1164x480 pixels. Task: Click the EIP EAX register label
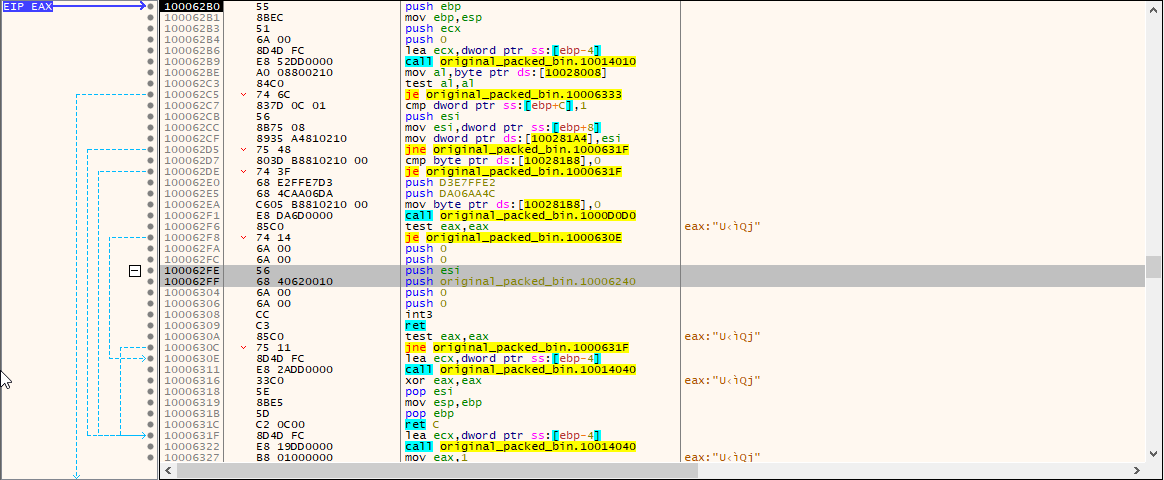click(x=27, y=6)
